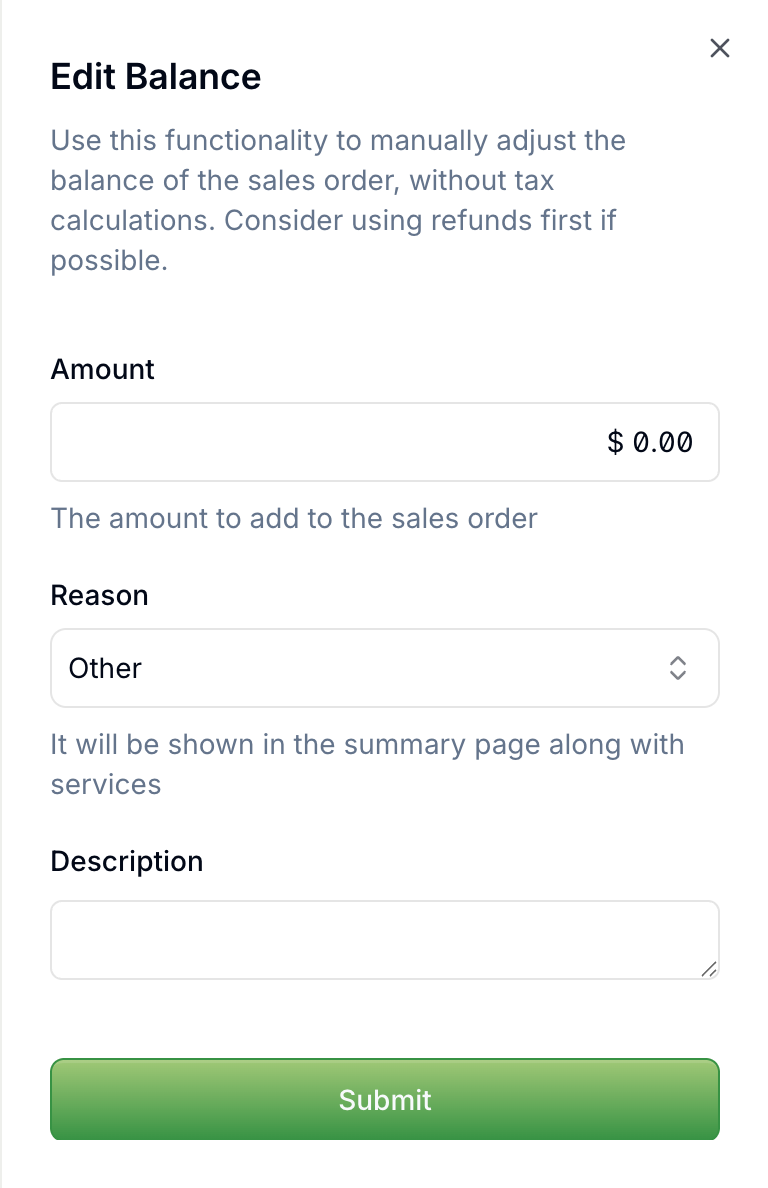Click the 'Edit Balance' heading
The height and width of the screenshot is (1188, 768).
click(155, 77)
